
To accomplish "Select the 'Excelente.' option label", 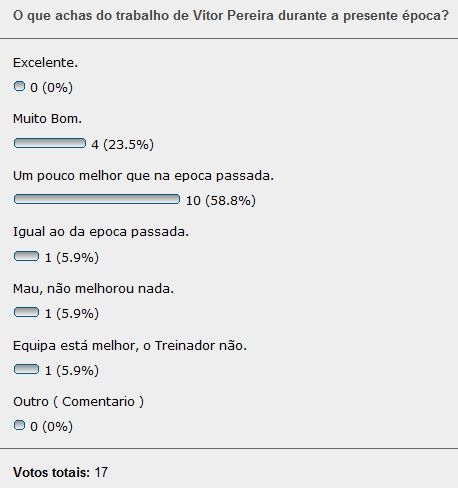I will click(x=45, y=62).
